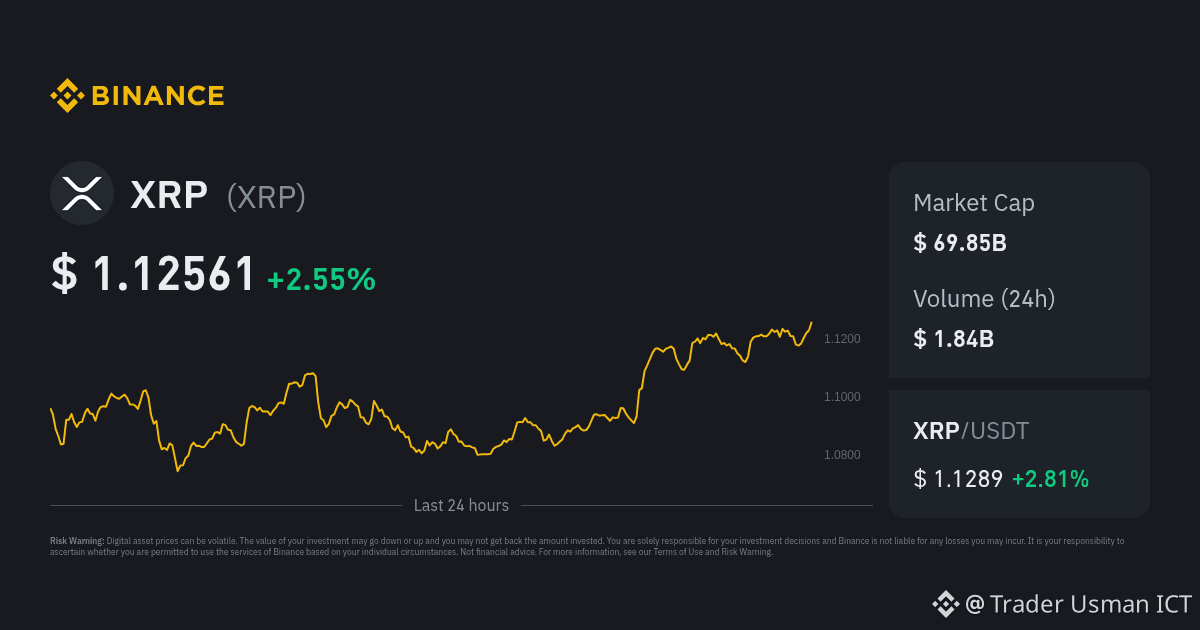Click the $ 69.85B market cap value
The height and width of the screenshot is (630, 1200).
click(960, 242)
